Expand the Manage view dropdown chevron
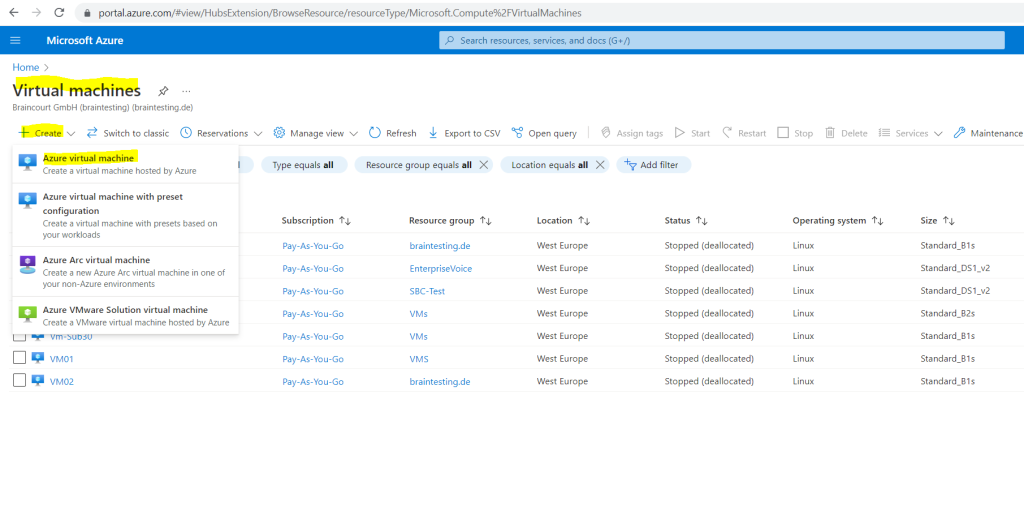The image size is (1024, 528). pyautogui.click(x=353, y=133)
